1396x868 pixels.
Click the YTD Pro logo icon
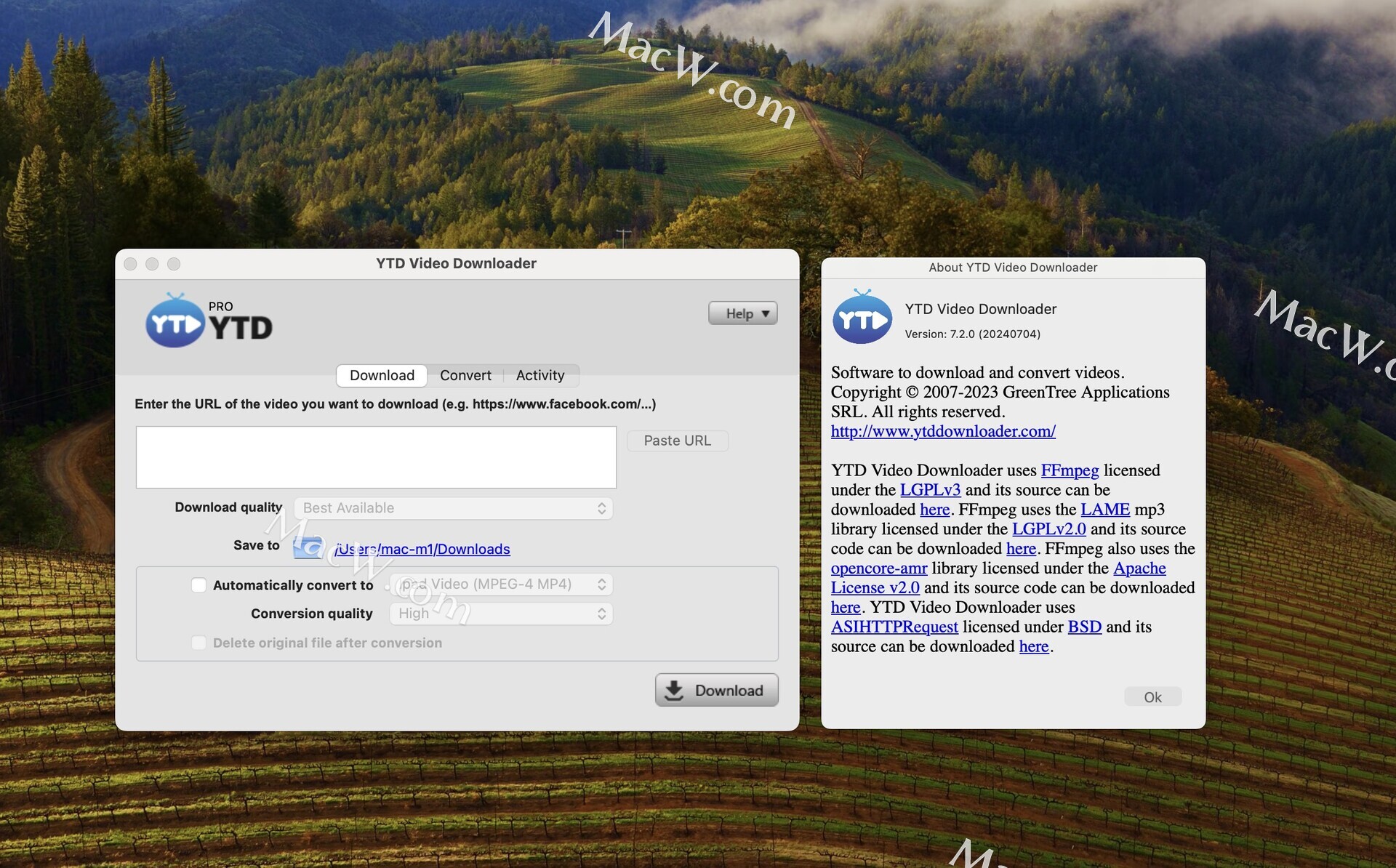pyautogui.click(x=175, y=322)
